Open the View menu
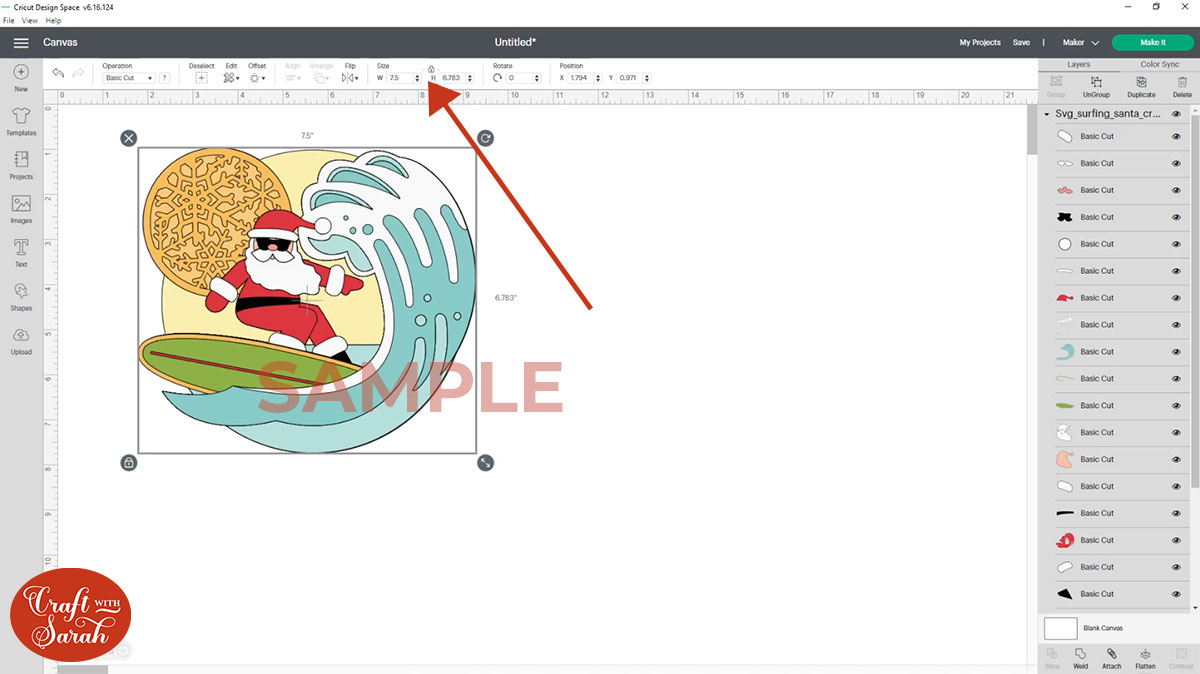1200x674 pixels. click(30, 20)
